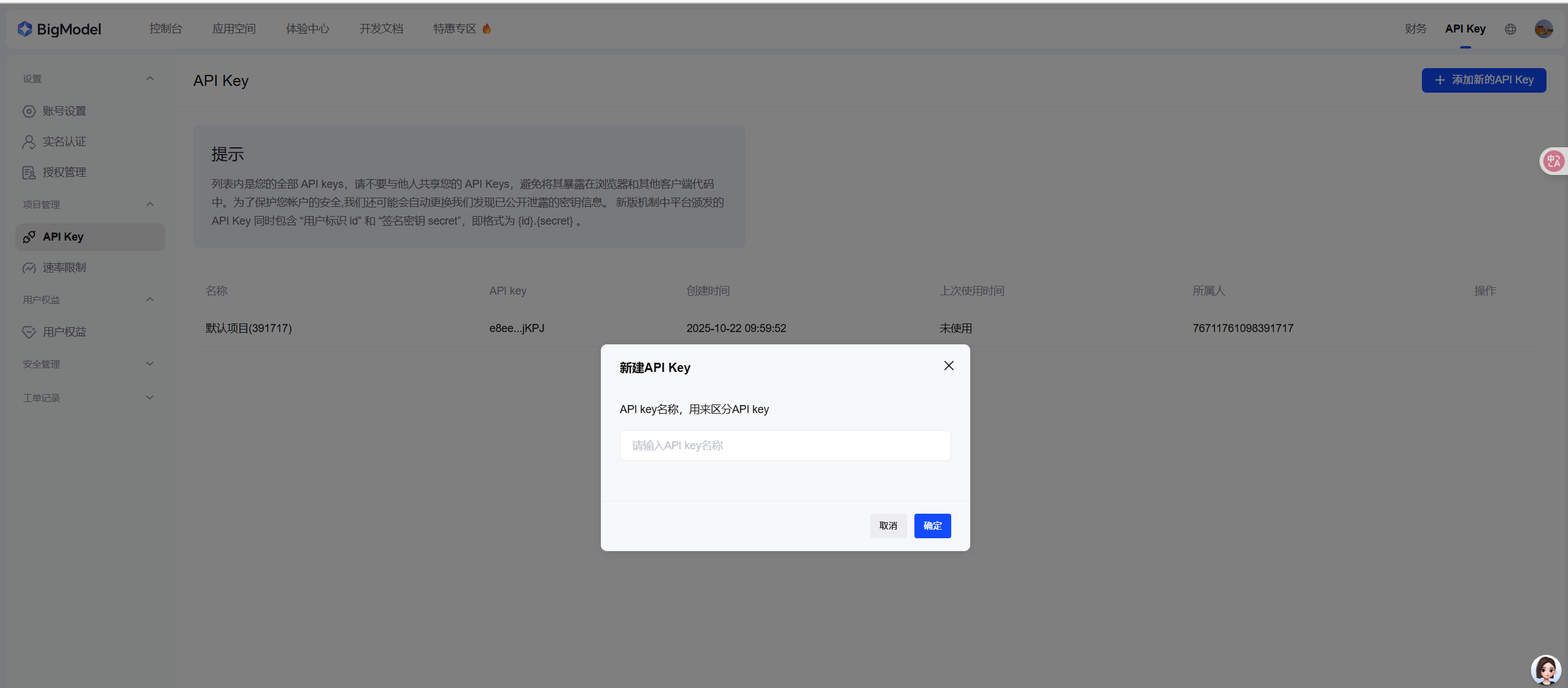Open 实名认证 in the sidebar
This screenshot has width=1568, height=688.
pyautogui.click(x=64, y=142)
